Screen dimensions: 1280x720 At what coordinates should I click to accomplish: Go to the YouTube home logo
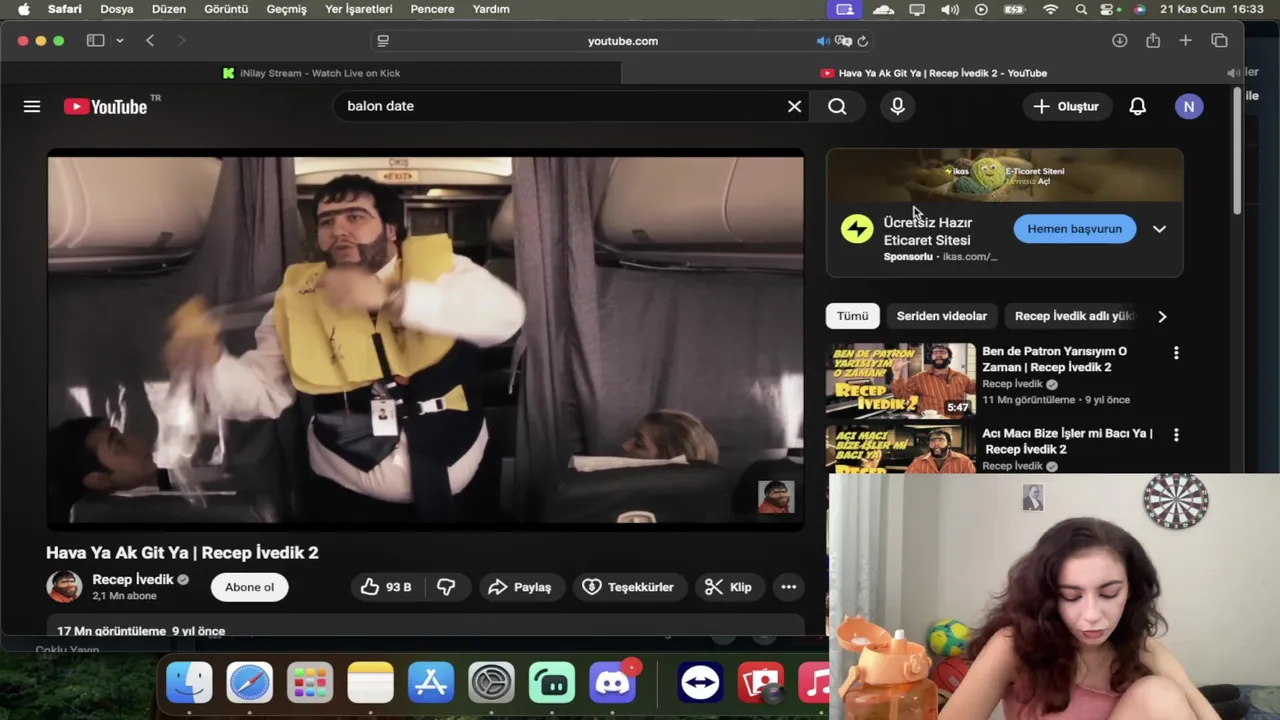point(105,106)
